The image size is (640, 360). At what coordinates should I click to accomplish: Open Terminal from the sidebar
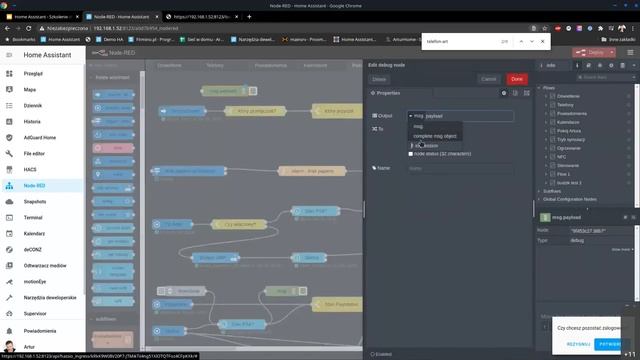point(42,218)
